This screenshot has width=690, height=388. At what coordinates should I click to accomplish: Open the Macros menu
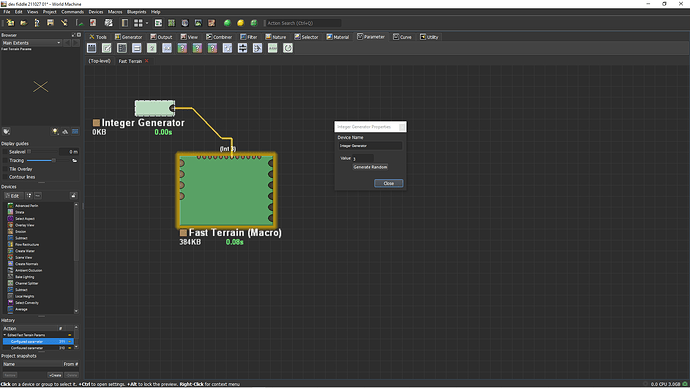115,12
